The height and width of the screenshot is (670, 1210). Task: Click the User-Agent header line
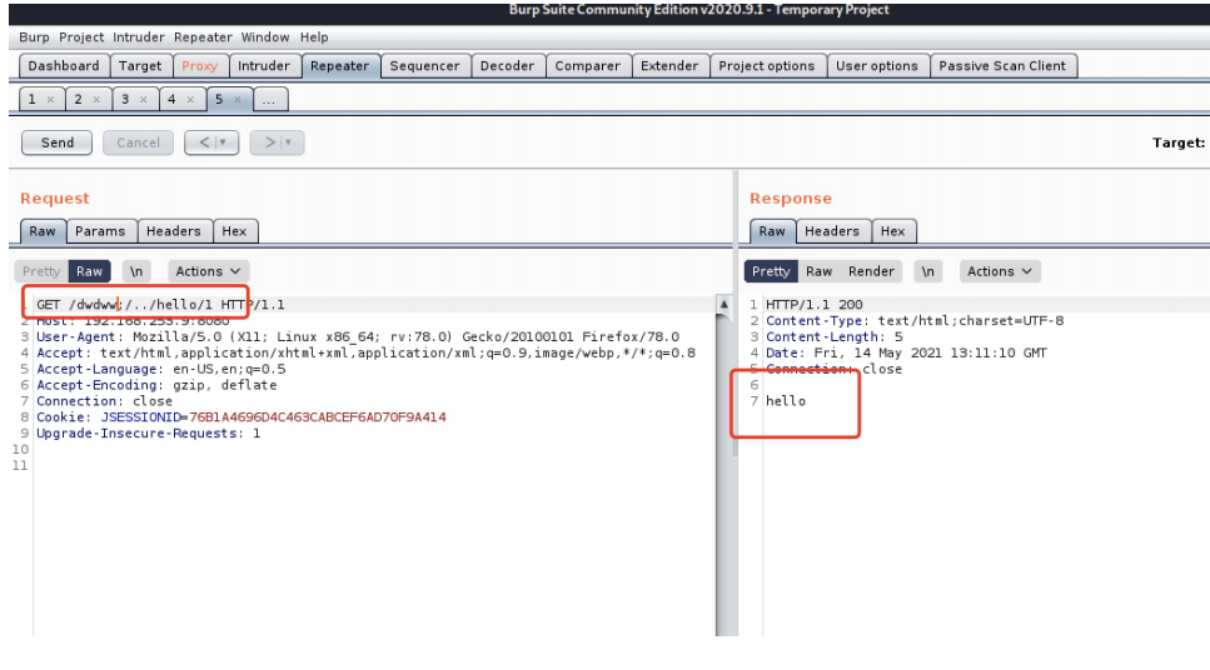pyautogui.click(x=358, y=337)
